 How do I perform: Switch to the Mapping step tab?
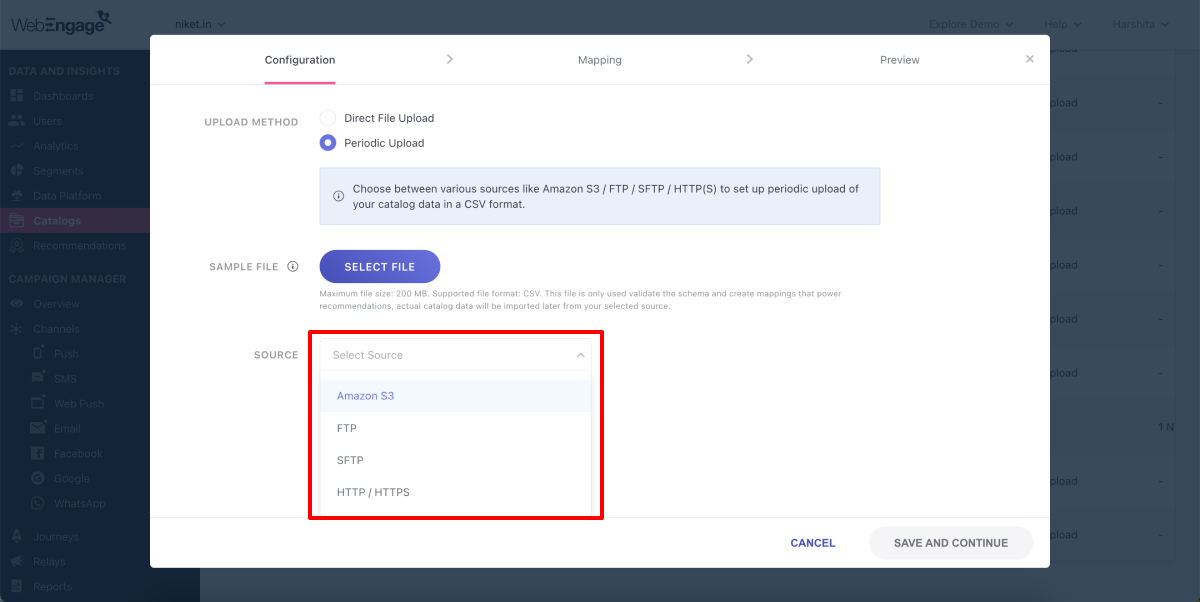point(599,60)
